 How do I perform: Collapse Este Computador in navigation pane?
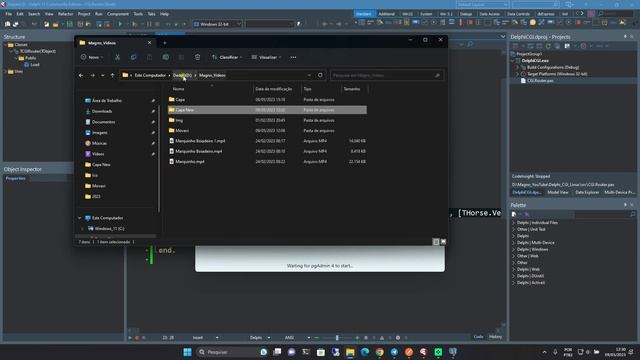pos(80,218)
